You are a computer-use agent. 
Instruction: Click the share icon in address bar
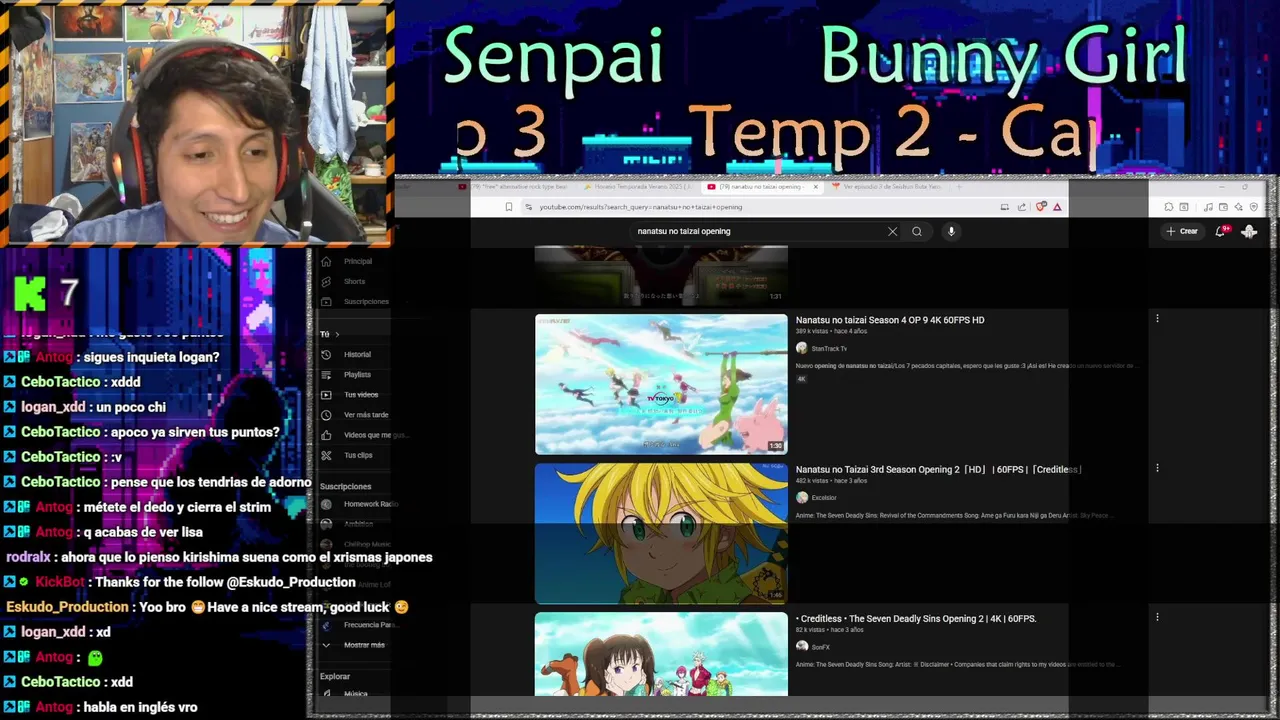1022,207
